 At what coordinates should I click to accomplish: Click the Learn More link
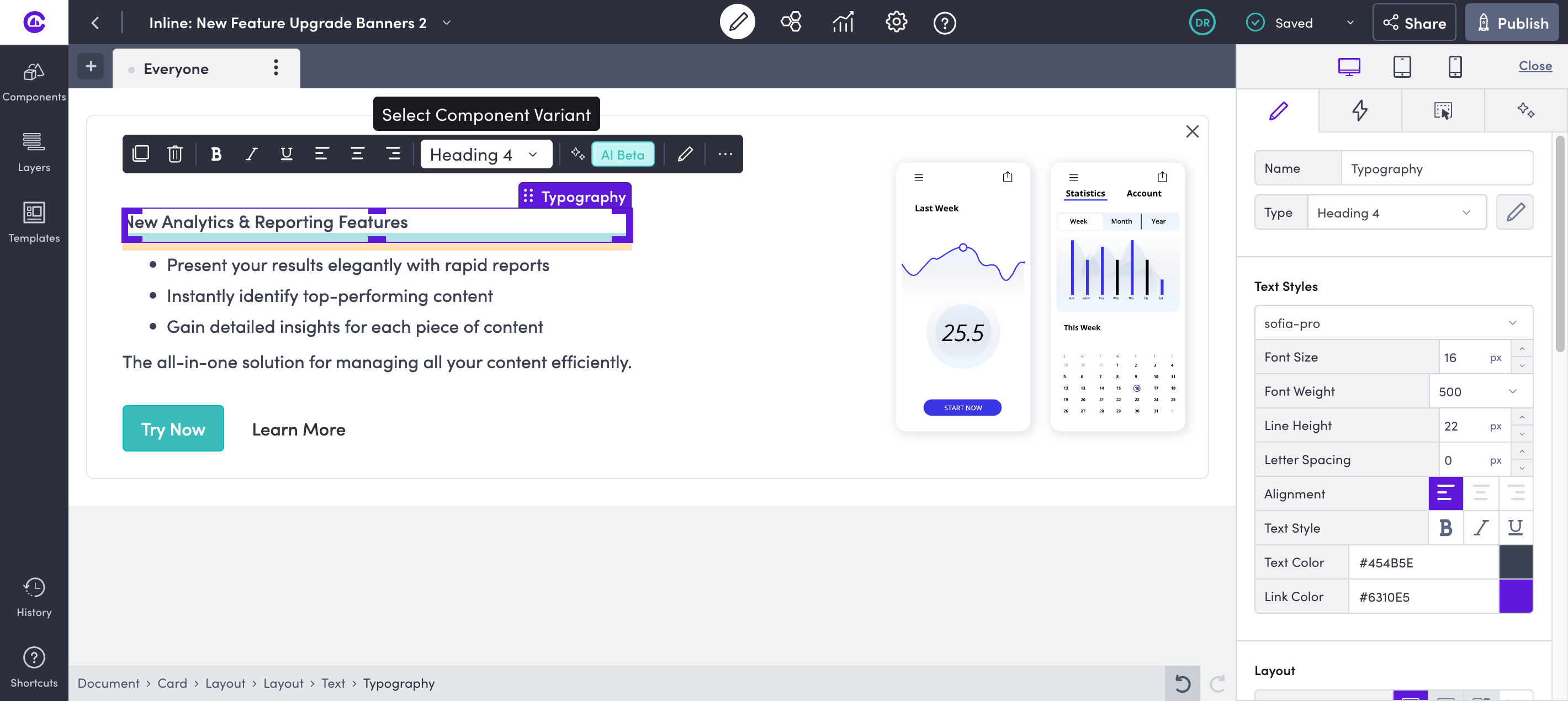pyautogui.click(x=298, y=429)
